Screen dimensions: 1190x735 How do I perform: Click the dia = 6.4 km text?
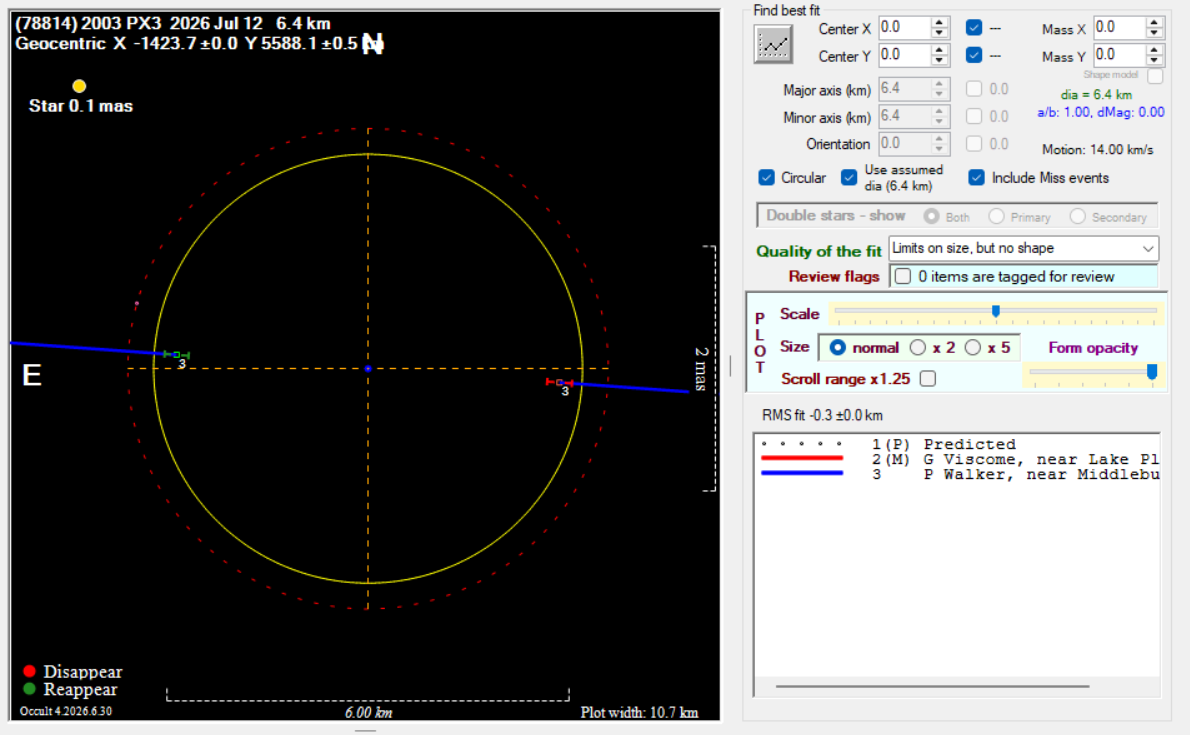(1096, 95)
